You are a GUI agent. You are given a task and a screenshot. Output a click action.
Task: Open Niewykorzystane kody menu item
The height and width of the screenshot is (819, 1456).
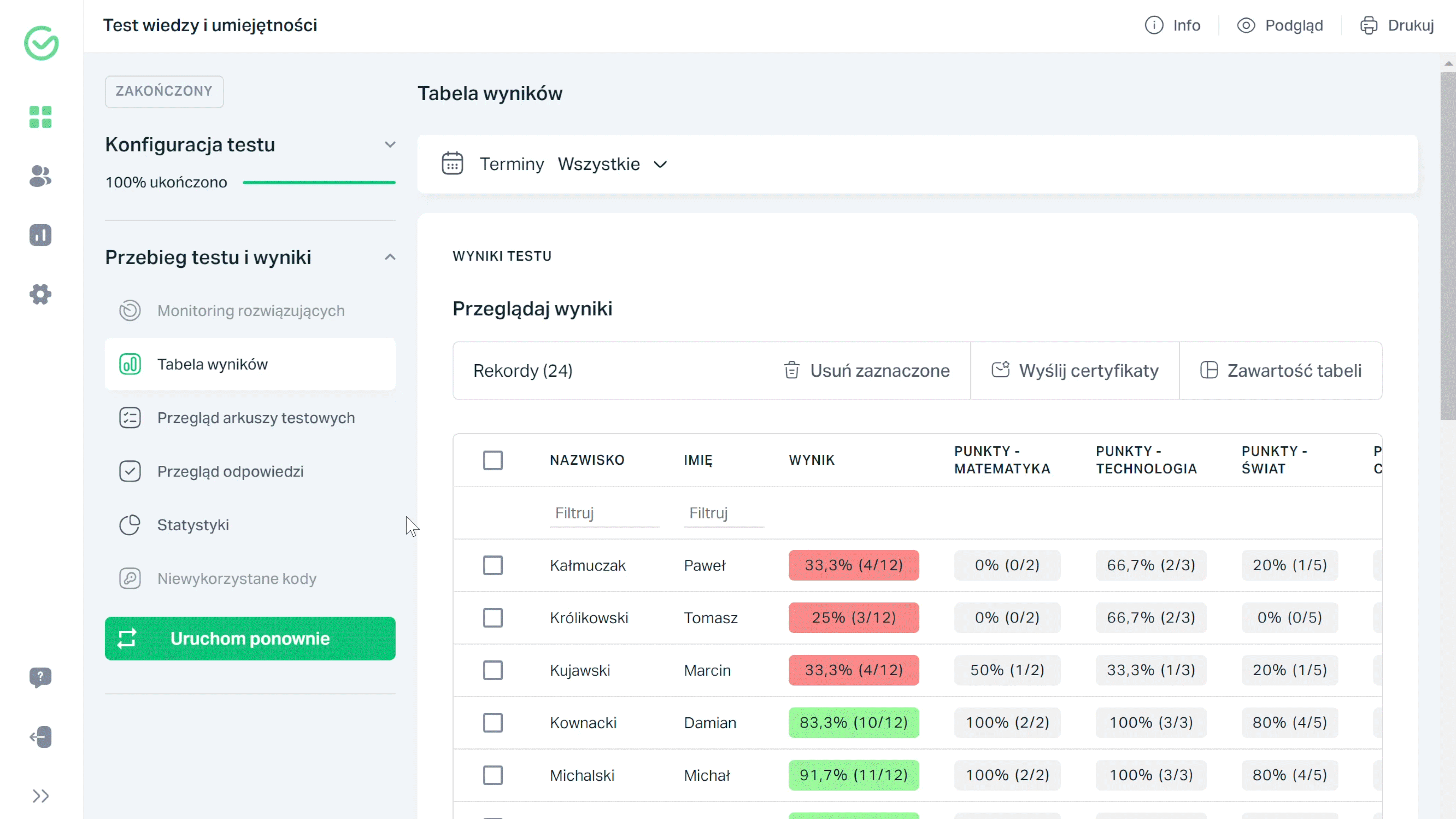[250, 578]
